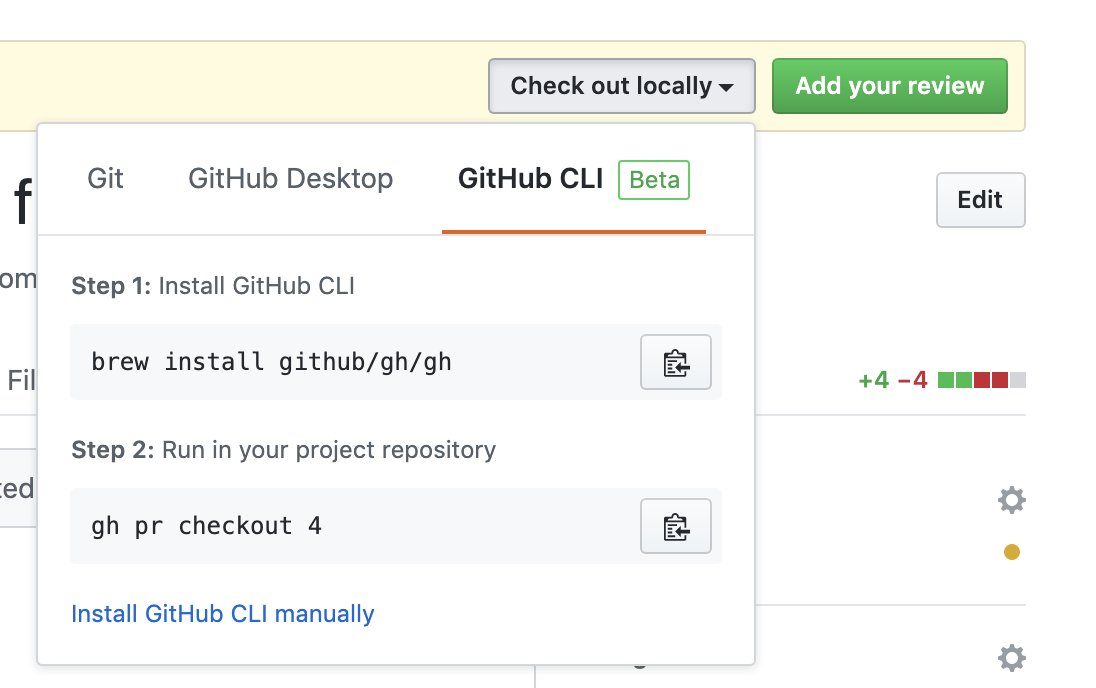
Task: Click the Step 2: Run in your project repository text
Action: click(x=284, y=450)
